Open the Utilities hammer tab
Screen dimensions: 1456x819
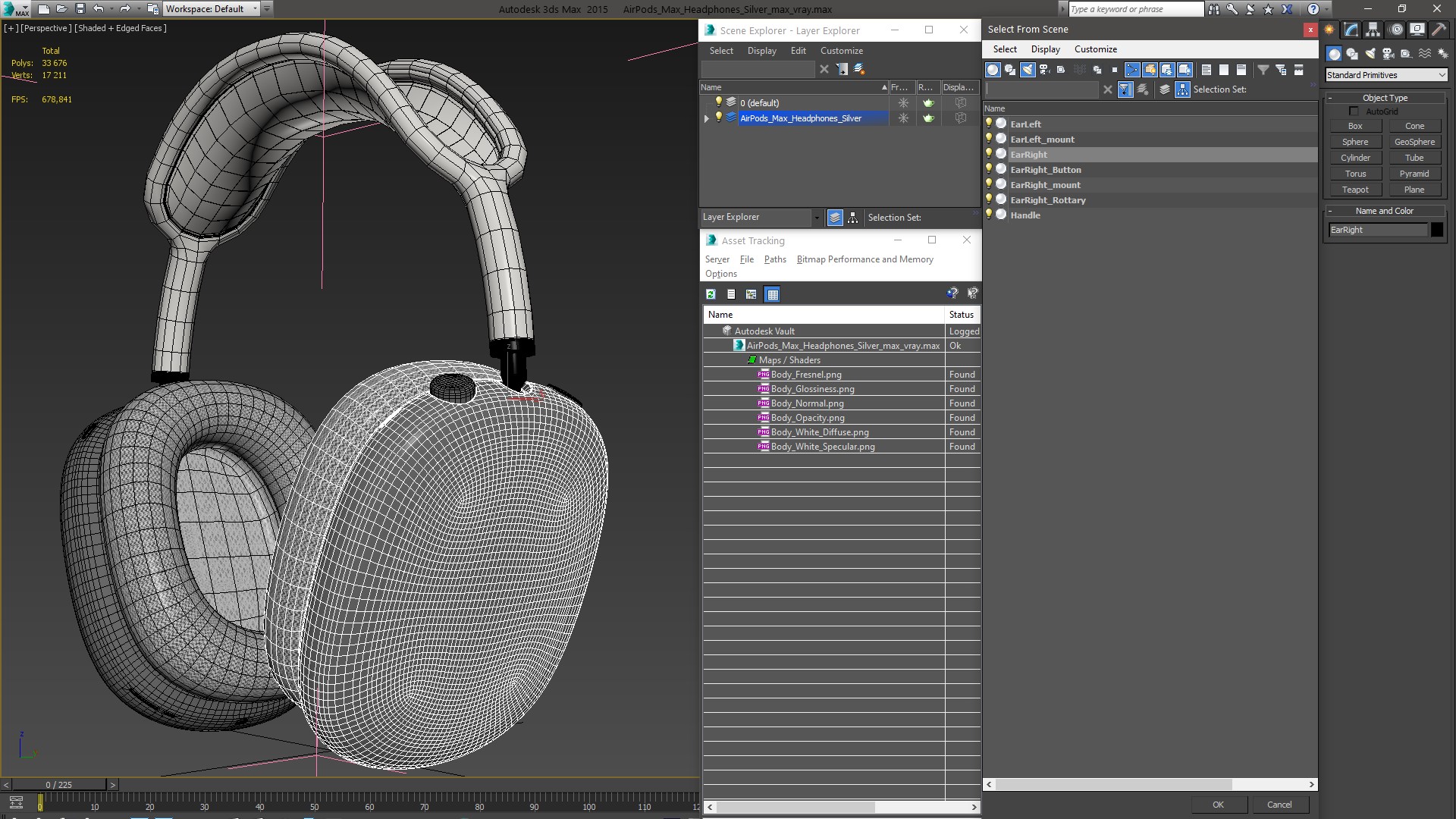1439,30
